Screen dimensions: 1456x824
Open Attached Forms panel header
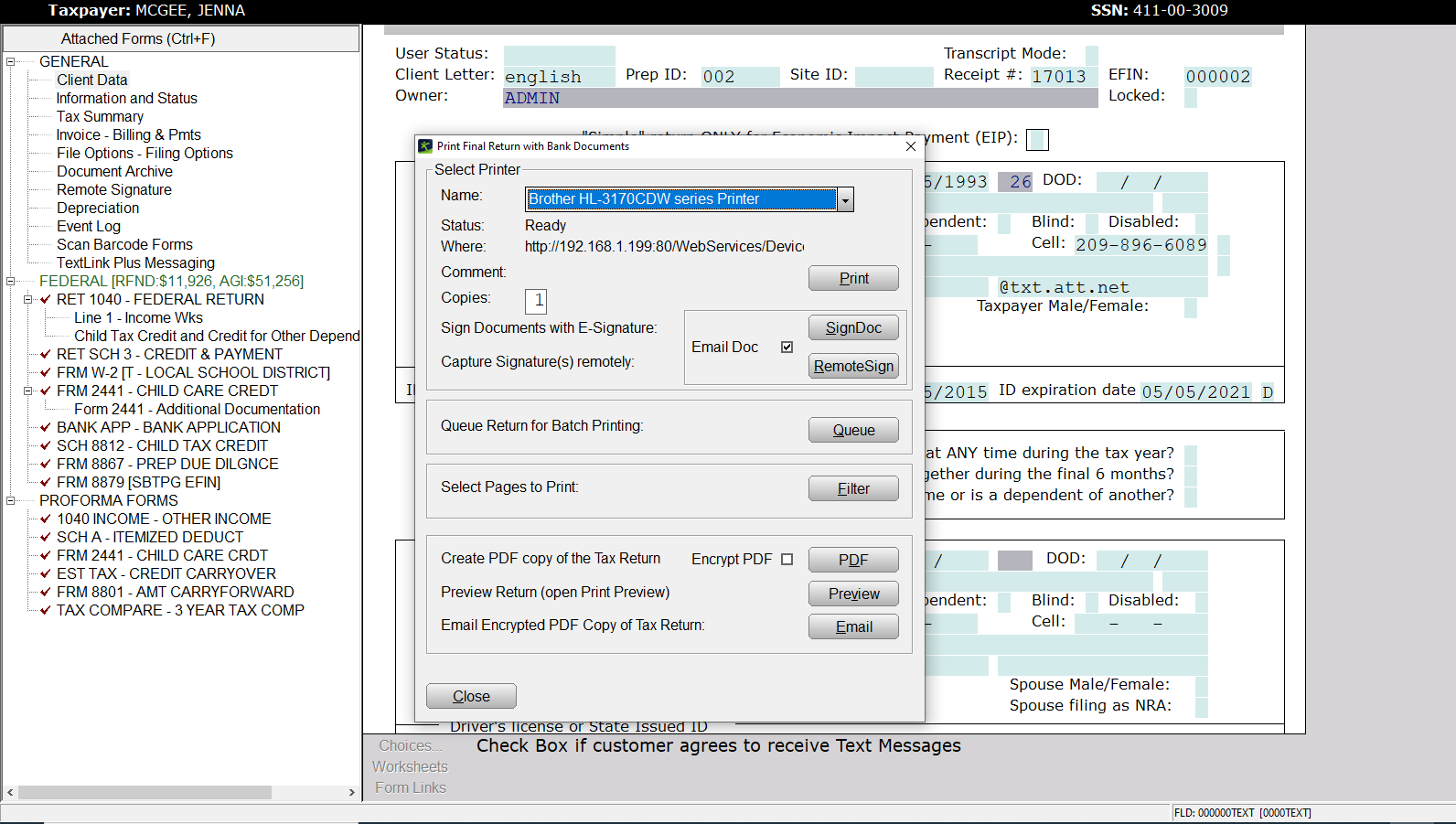tap(181, 38)
